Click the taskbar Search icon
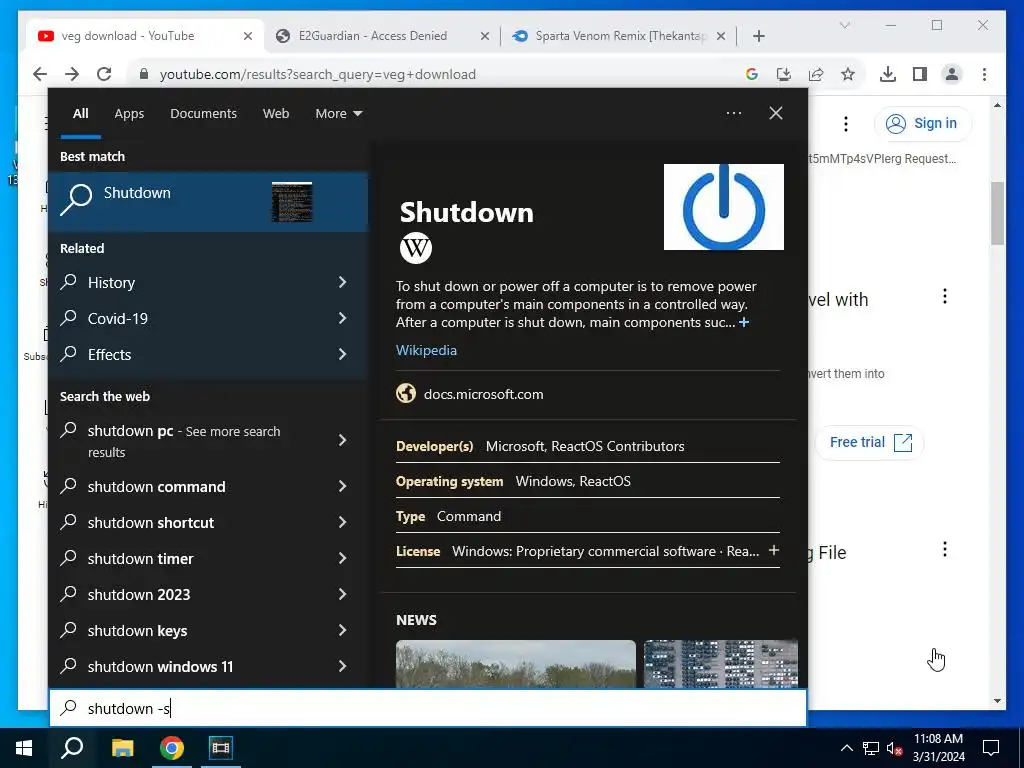 coord(72,748)
